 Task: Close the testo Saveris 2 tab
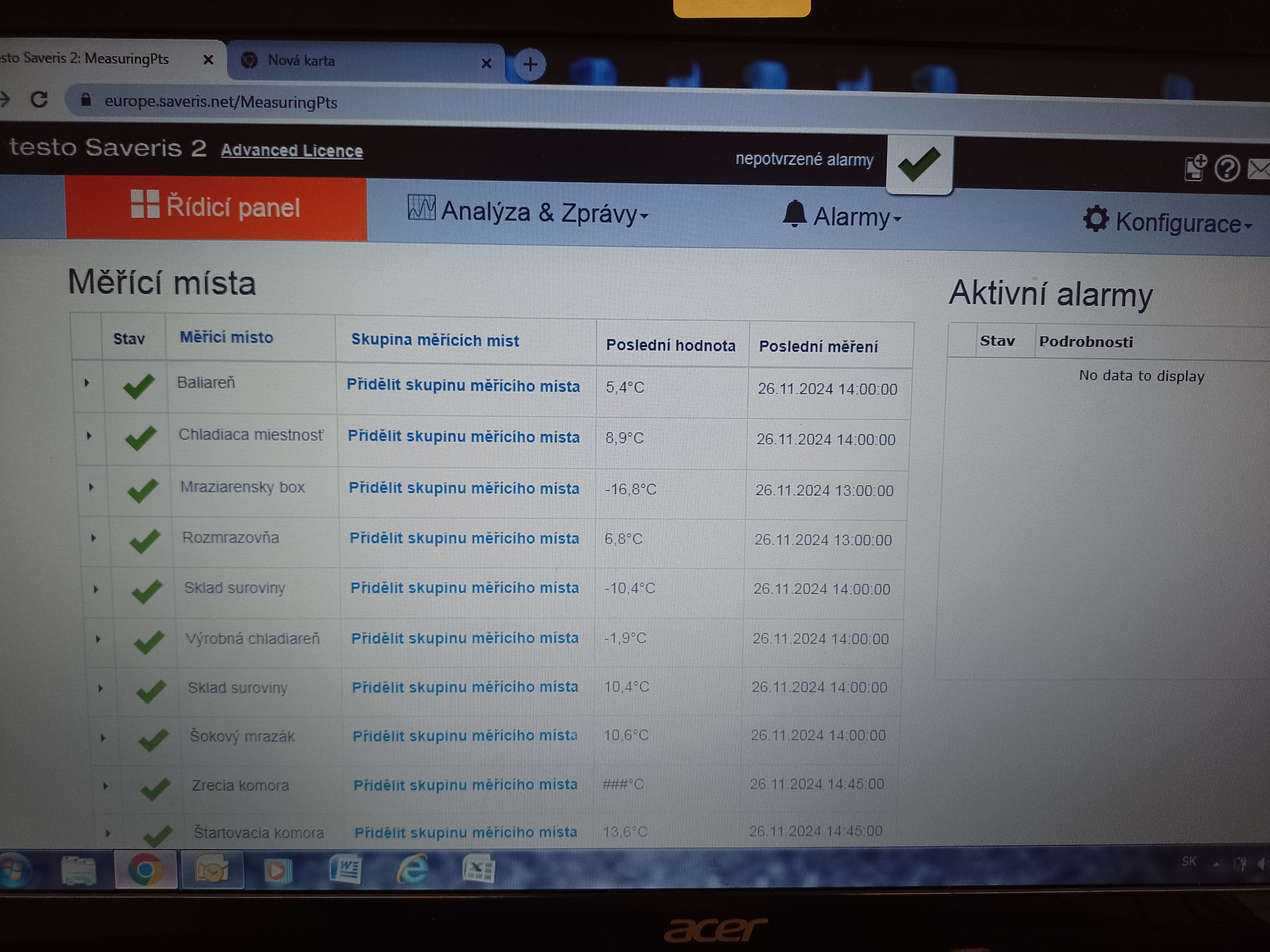click(208, 60)
